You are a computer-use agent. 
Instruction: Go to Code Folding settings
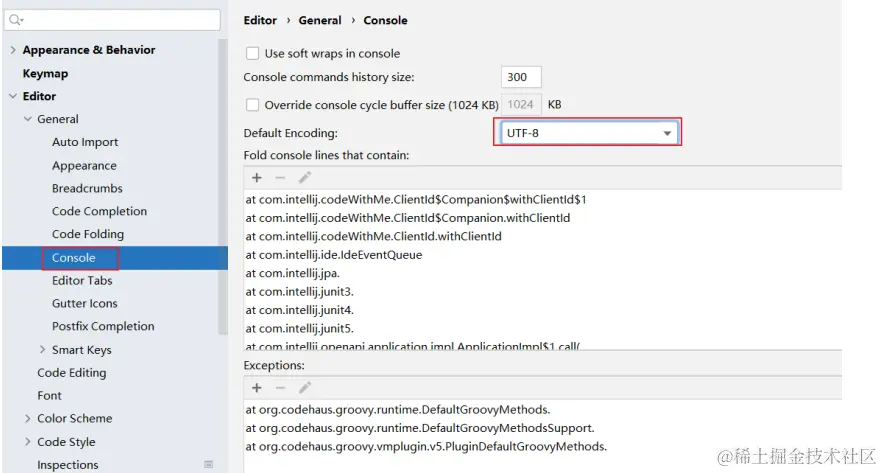click(88, 234)
